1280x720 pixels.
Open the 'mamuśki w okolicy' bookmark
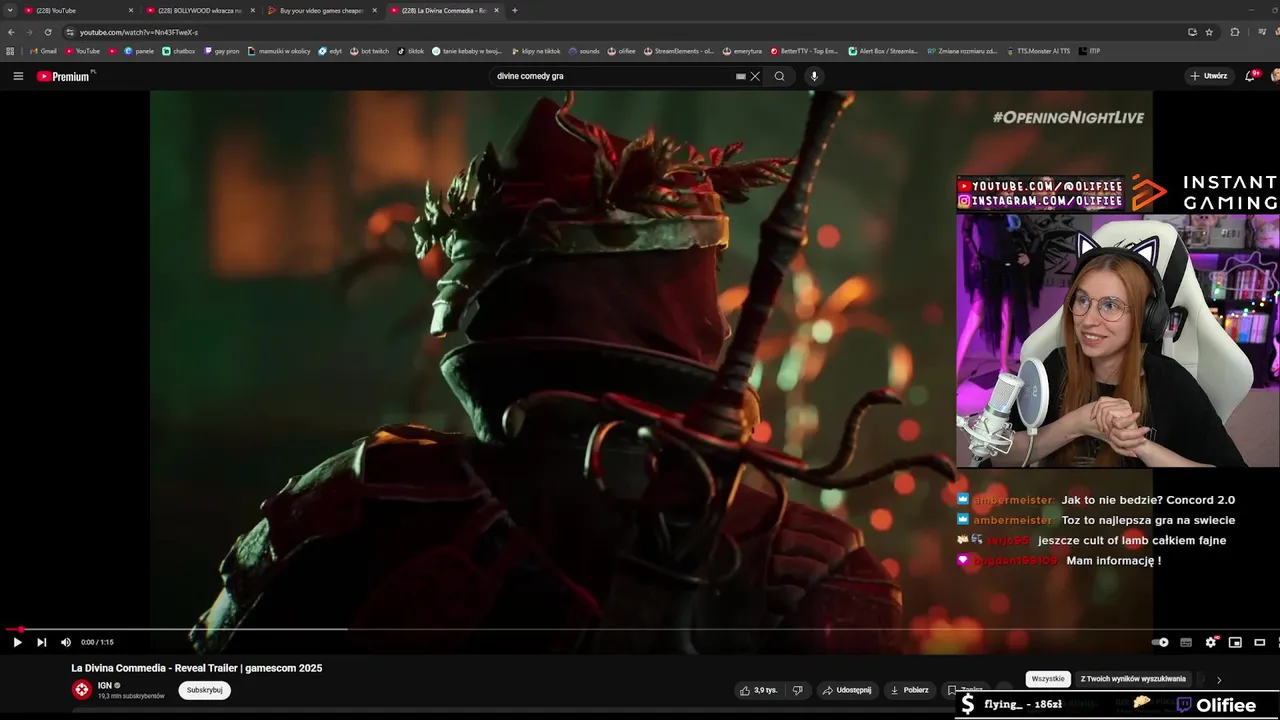tap(279, 51)
